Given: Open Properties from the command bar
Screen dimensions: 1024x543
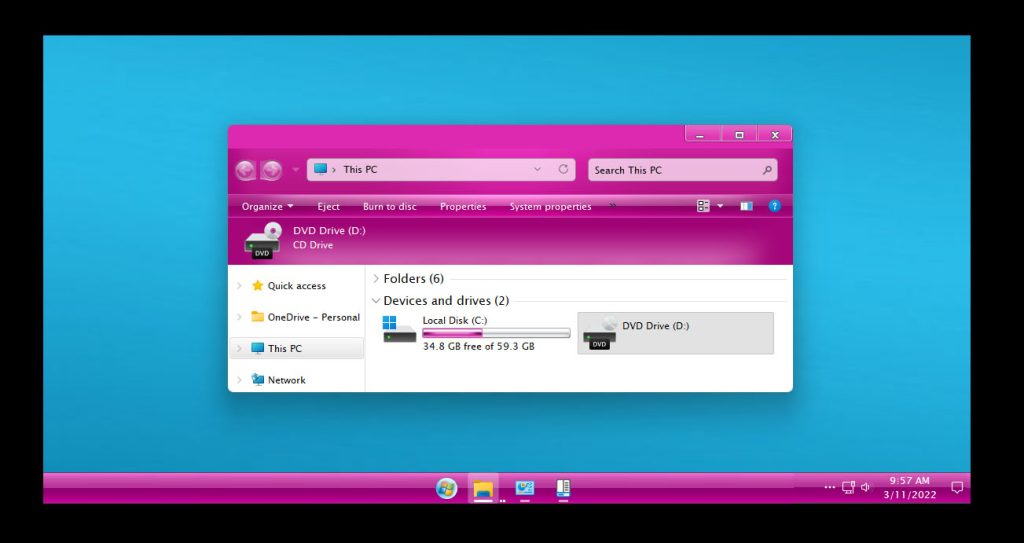Looking at the screenshot, I should (463, 206).
